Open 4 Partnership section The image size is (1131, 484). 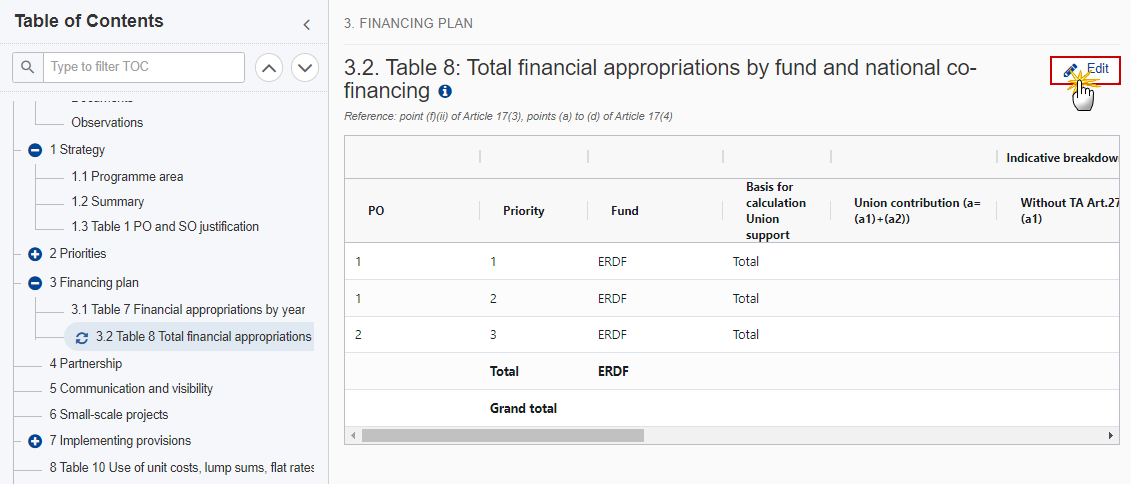86,364
